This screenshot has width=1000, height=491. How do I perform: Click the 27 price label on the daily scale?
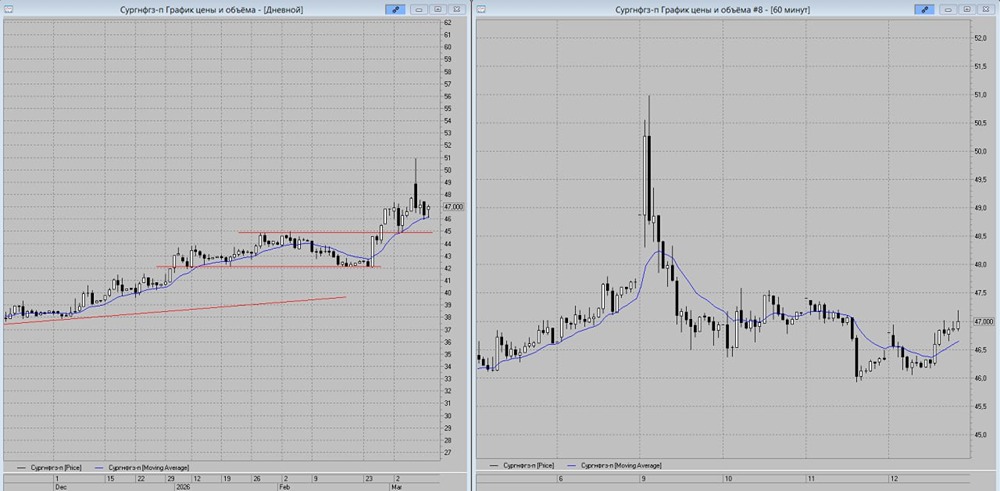tap(448, 453)
